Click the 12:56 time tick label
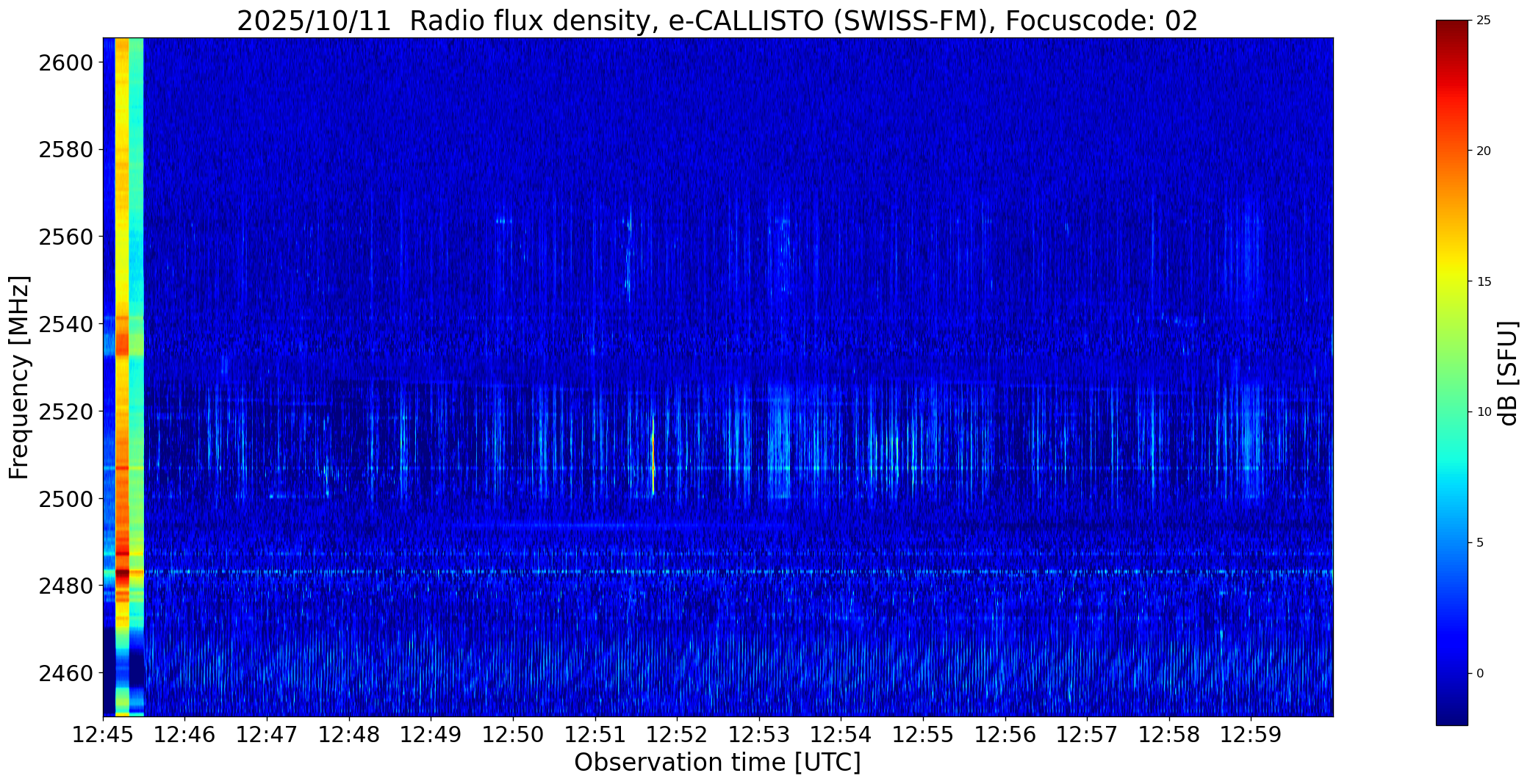1530x784 pixels. click(1005, 735)
